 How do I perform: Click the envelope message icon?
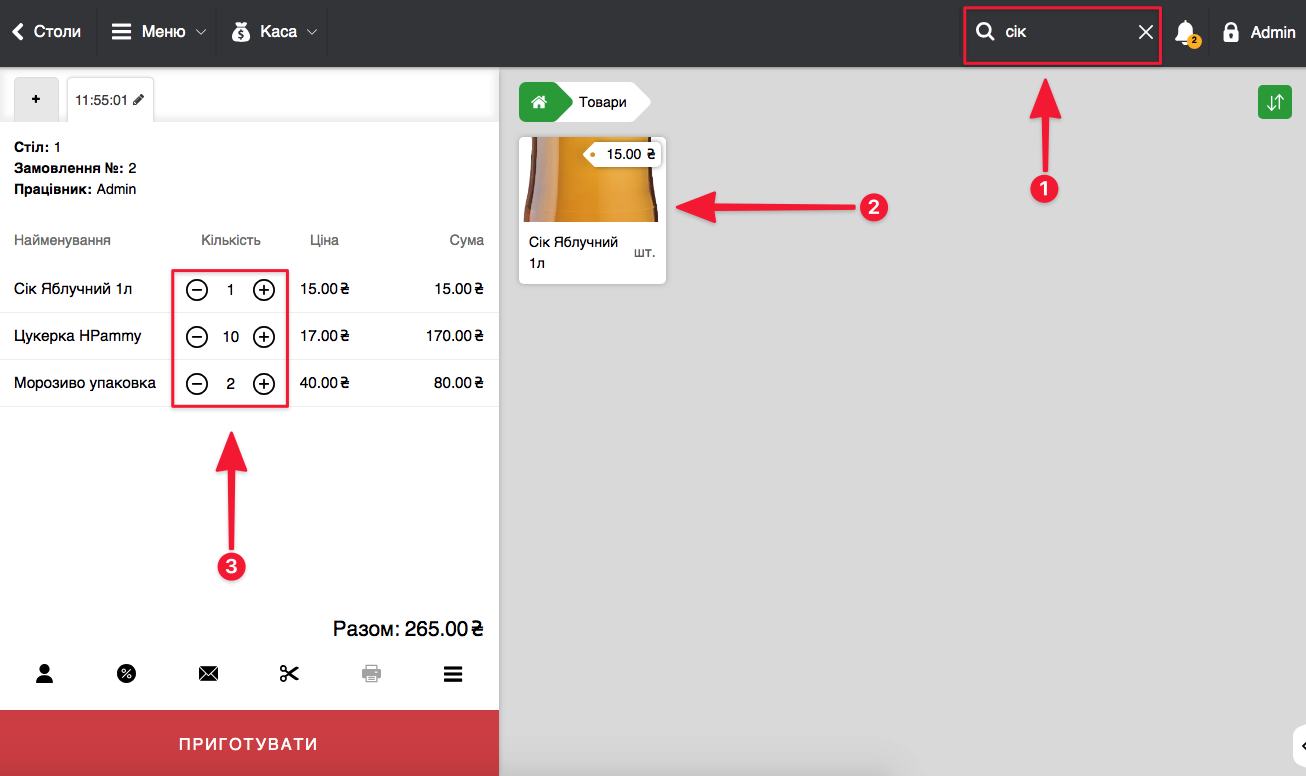click(x=208, y=674)
